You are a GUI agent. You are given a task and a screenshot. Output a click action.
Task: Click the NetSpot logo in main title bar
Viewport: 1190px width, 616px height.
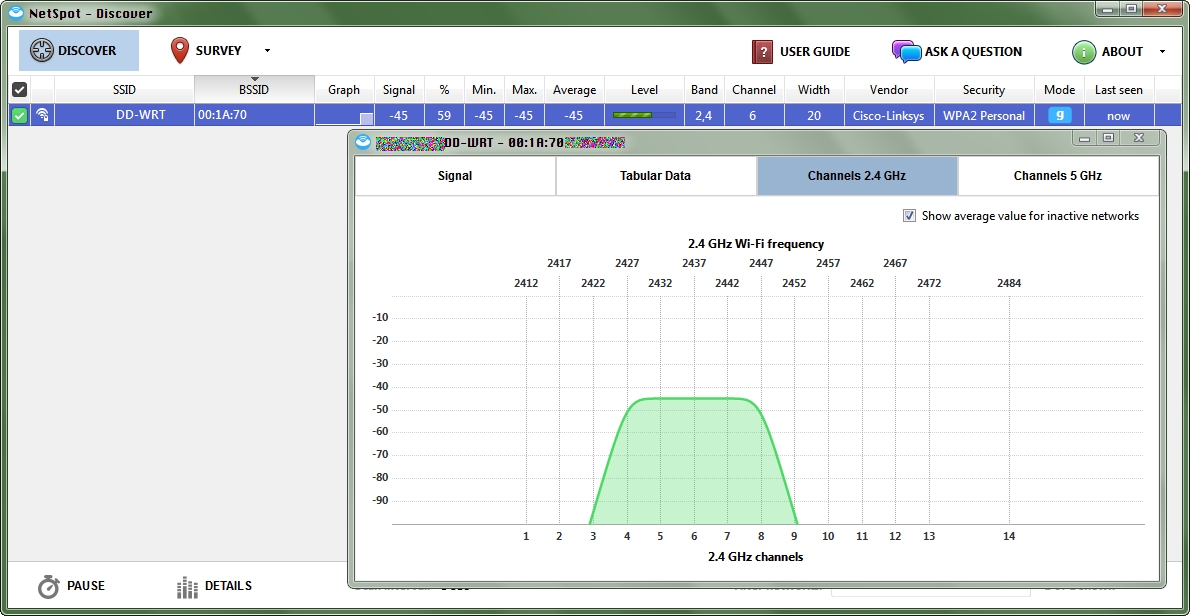[15, 13]
